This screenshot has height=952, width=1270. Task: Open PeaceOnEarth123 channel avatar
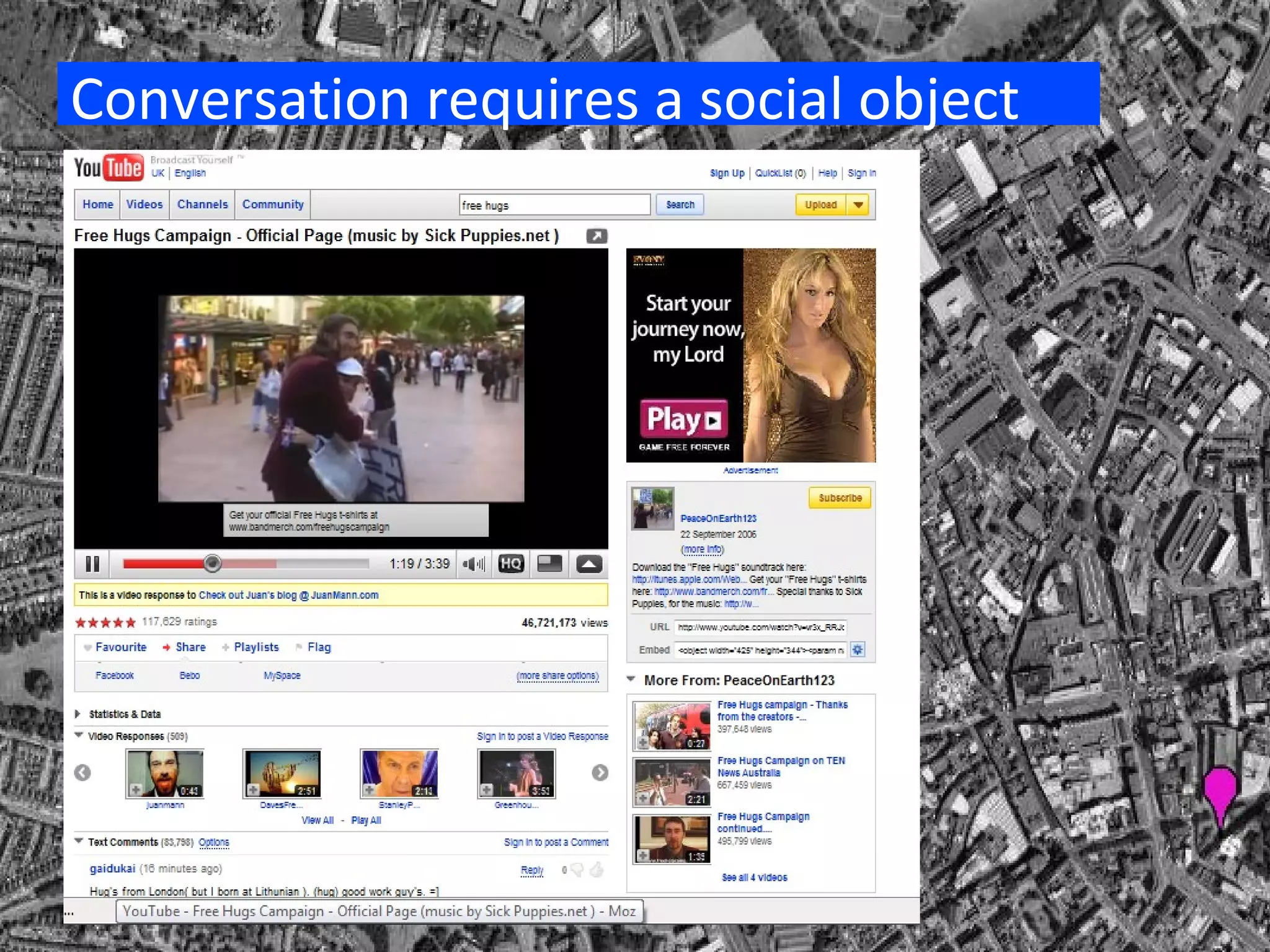coord(652,508)
